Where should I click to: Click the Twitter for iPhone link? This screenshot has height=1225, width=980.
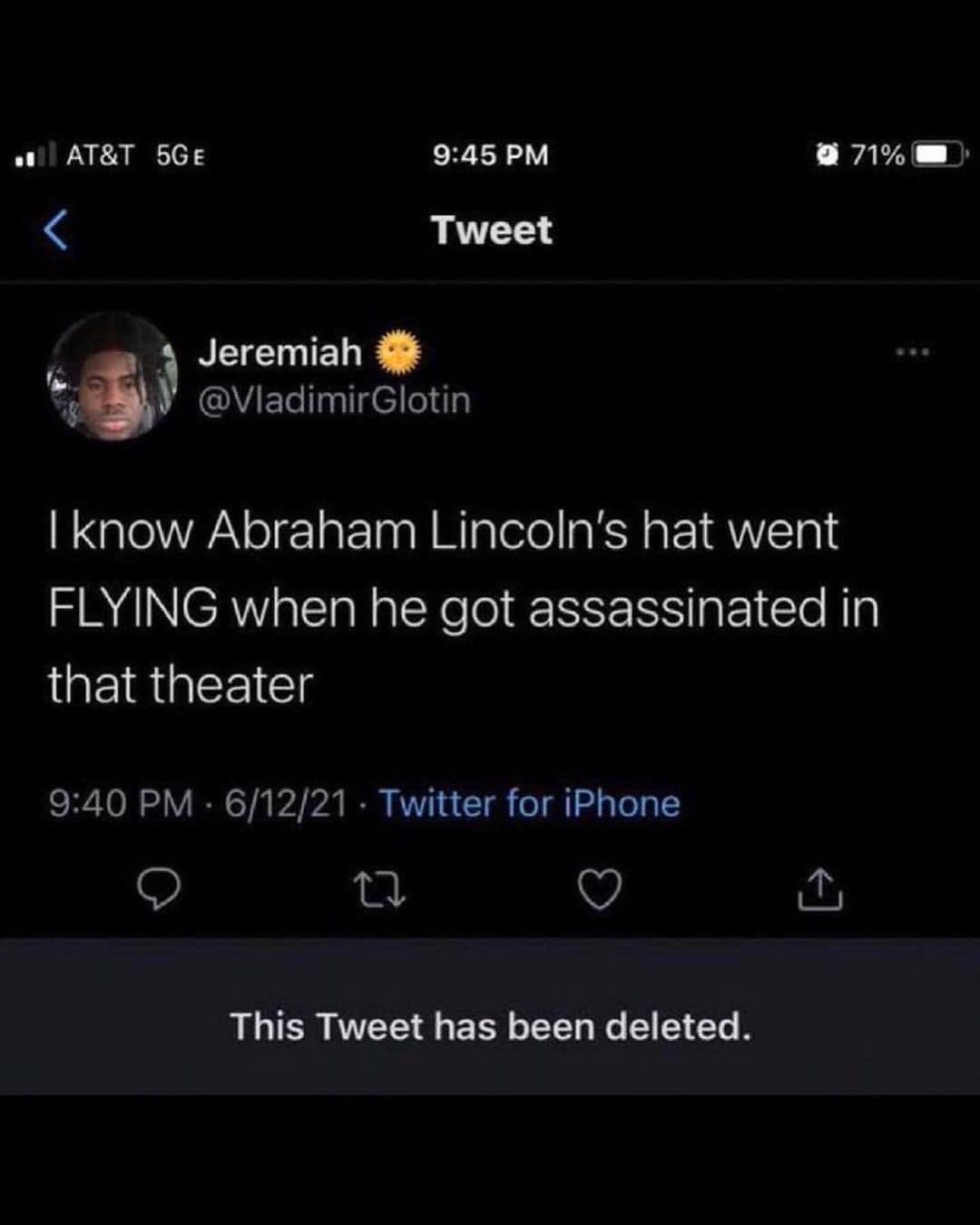point(529,803)
